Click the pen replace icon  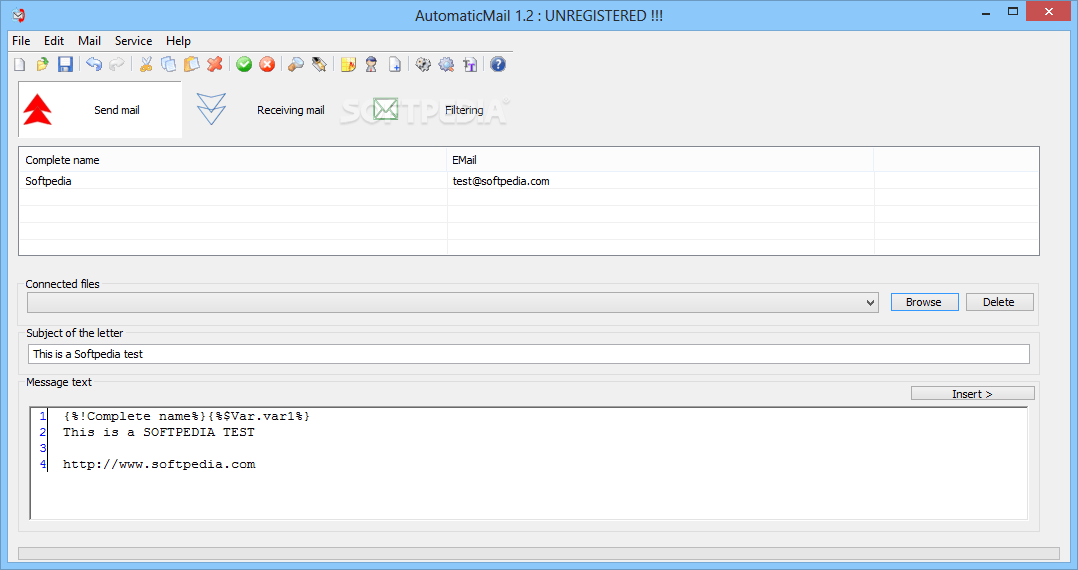tap(319, 65)
